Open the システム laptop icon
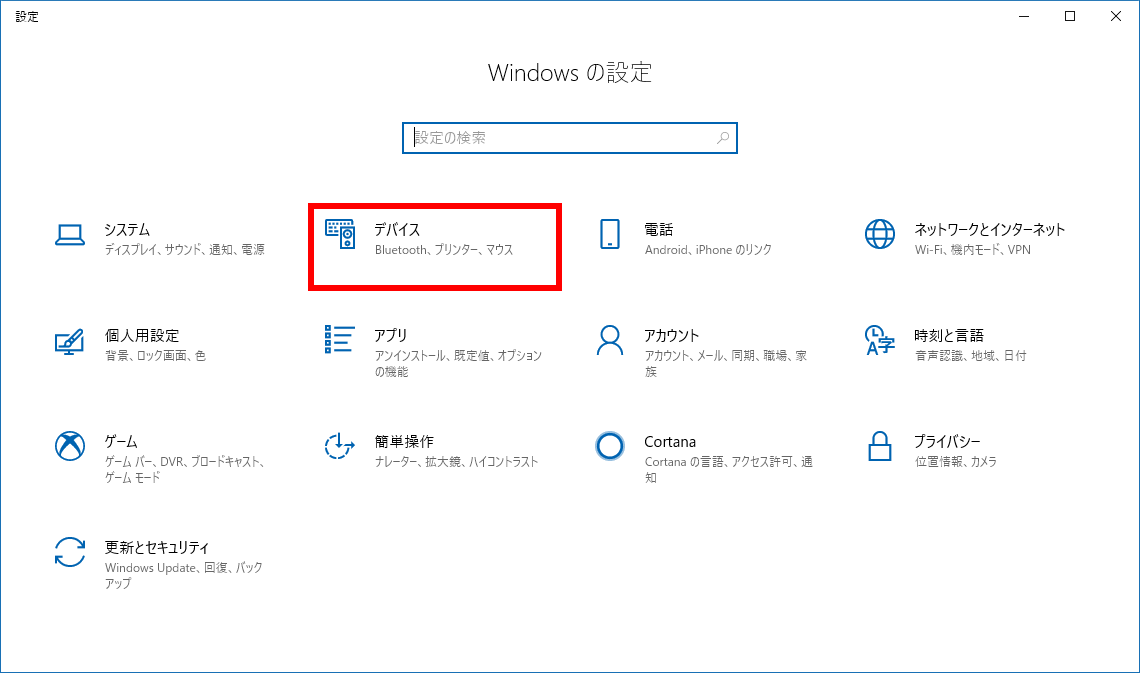The height and width of the screenshot is (673, 1140). [x=70, y=235]
